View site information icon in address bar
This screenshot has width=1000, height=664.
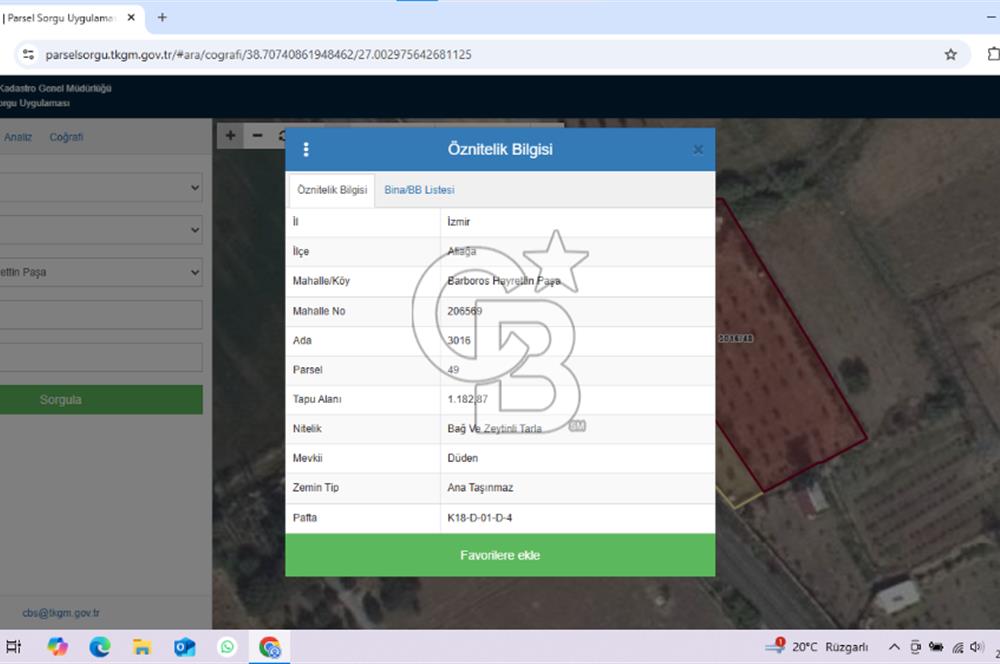click(28, 55)
